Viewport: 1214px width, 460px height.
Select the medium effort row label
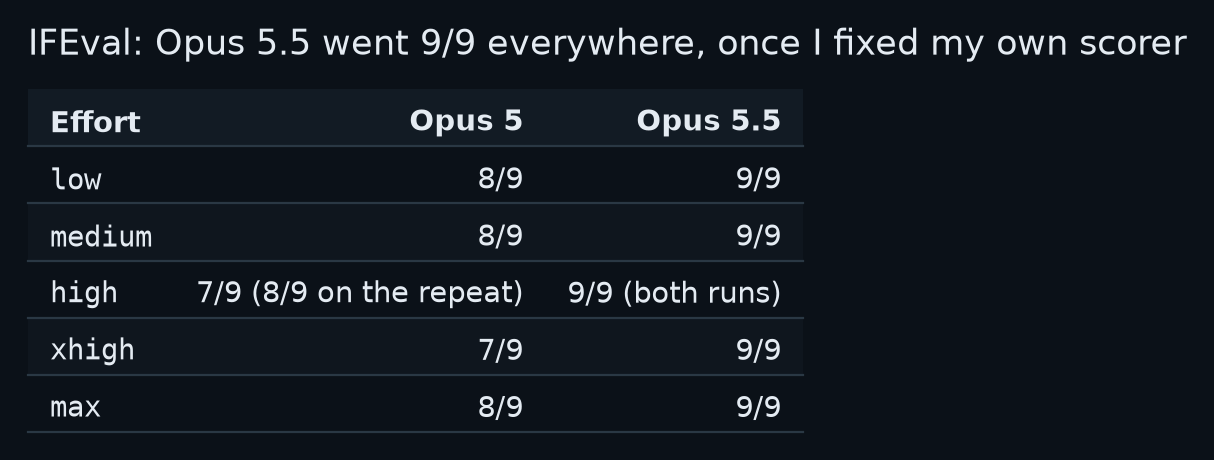(x=101, y=237)
